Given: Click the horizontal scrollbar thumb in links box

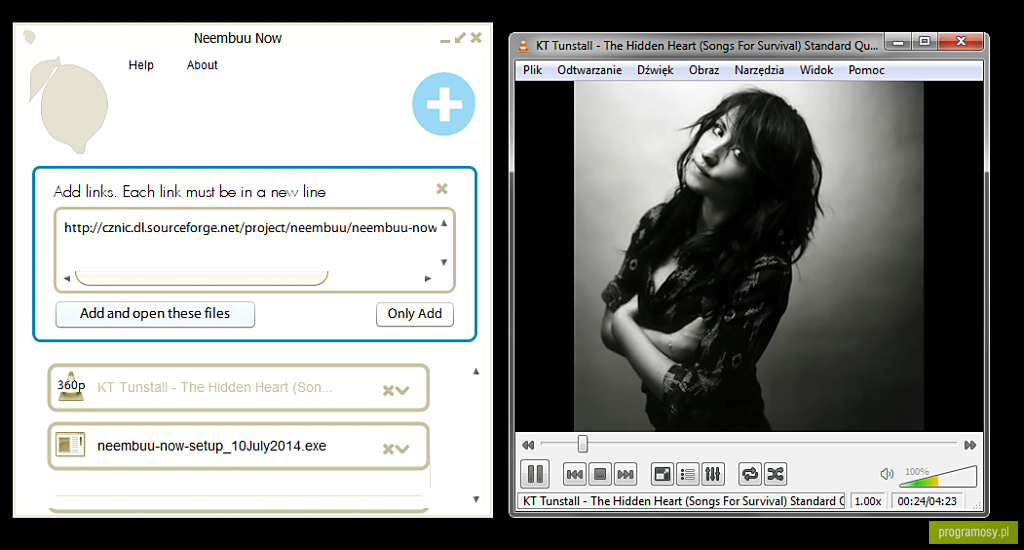Looking at the screenshot, I should tap(201, 278).
